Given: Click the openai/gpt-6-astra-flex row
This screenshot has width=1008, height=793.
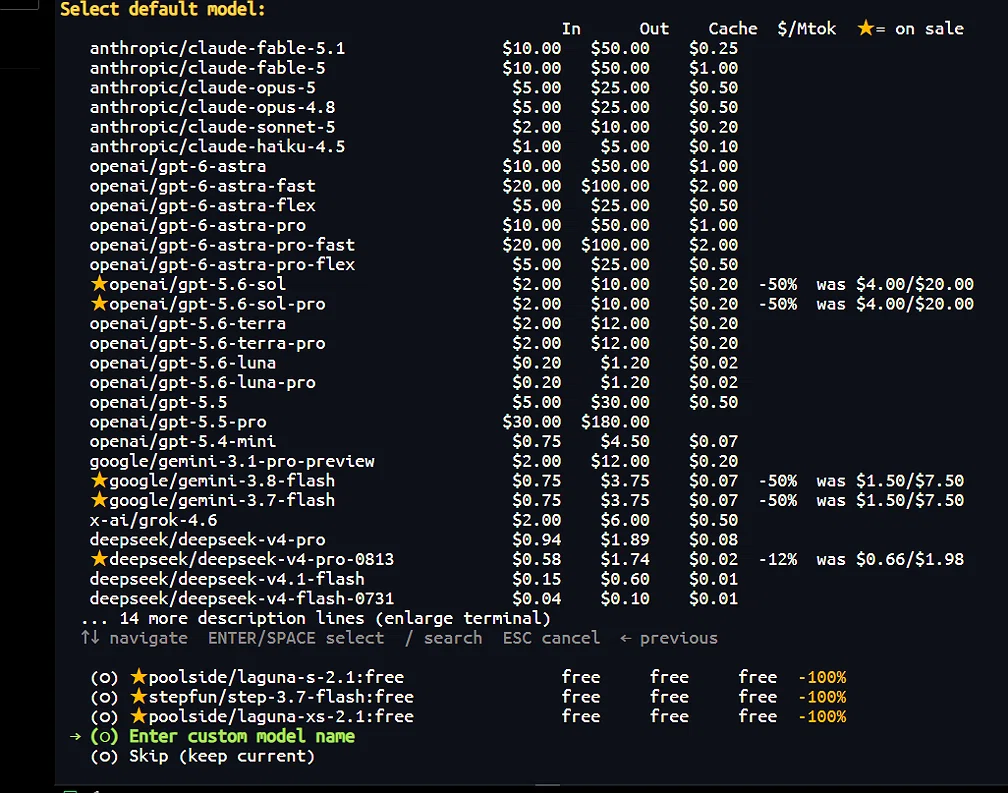Looking at the screenshot, I should pos(414,206).
